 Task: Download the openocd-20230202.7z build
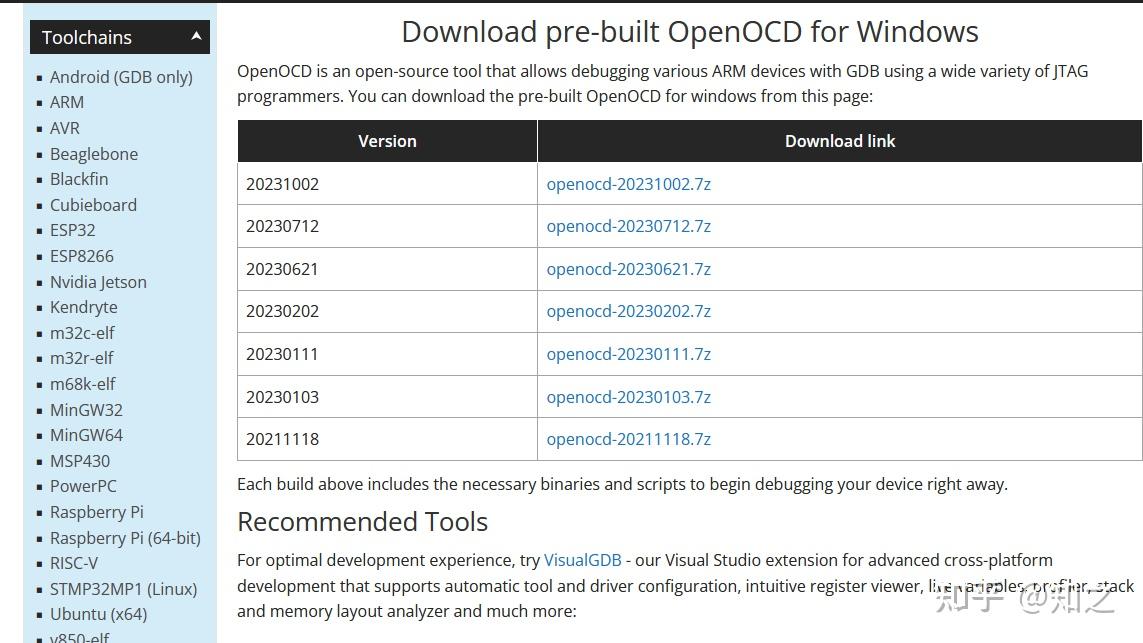click(x=629, y=311)
